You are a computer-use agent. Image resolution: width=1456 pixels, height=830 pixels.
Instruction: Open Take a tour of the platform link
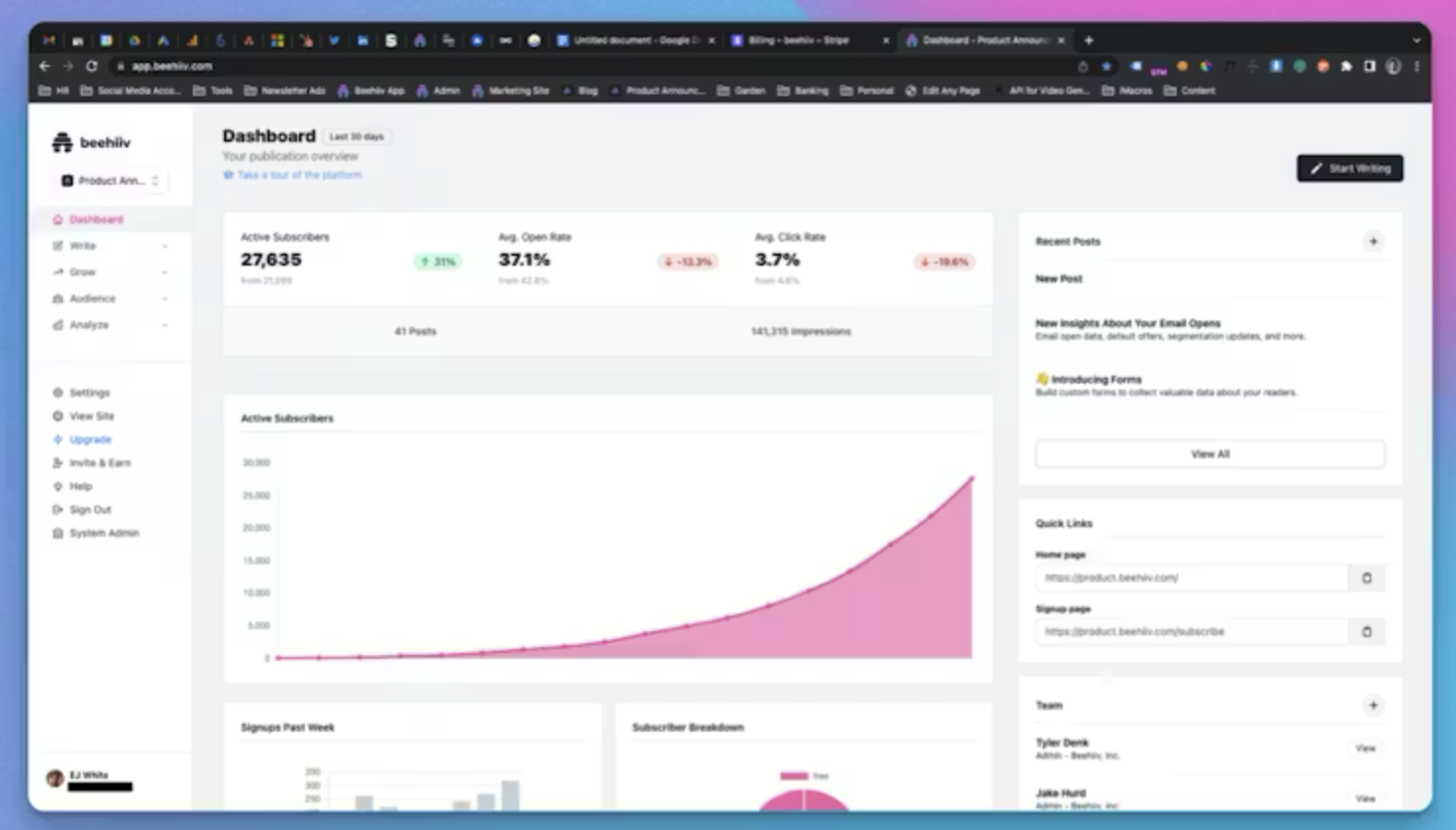299,175
